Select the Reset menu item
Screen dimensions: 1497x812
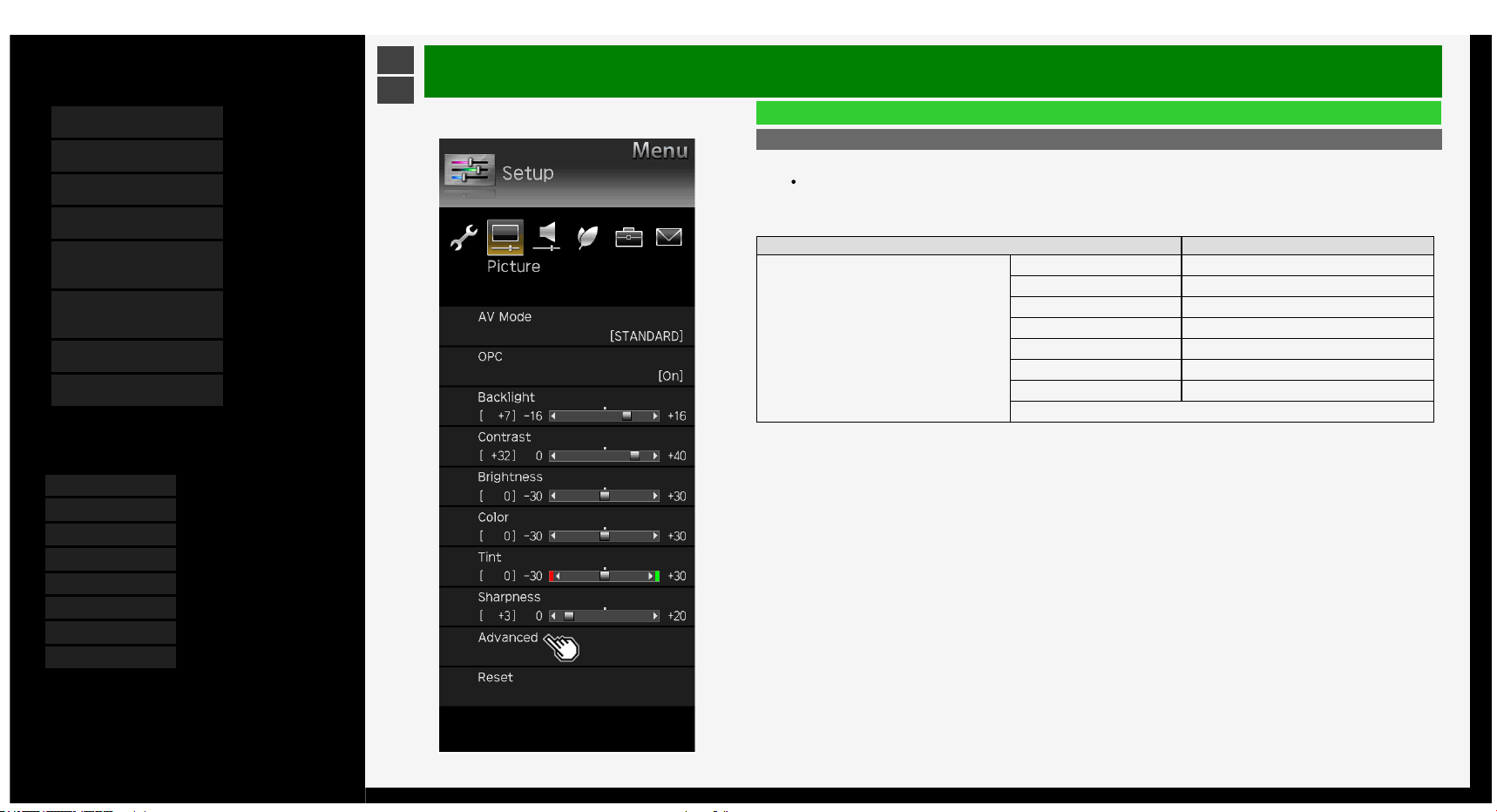point(566,687)
